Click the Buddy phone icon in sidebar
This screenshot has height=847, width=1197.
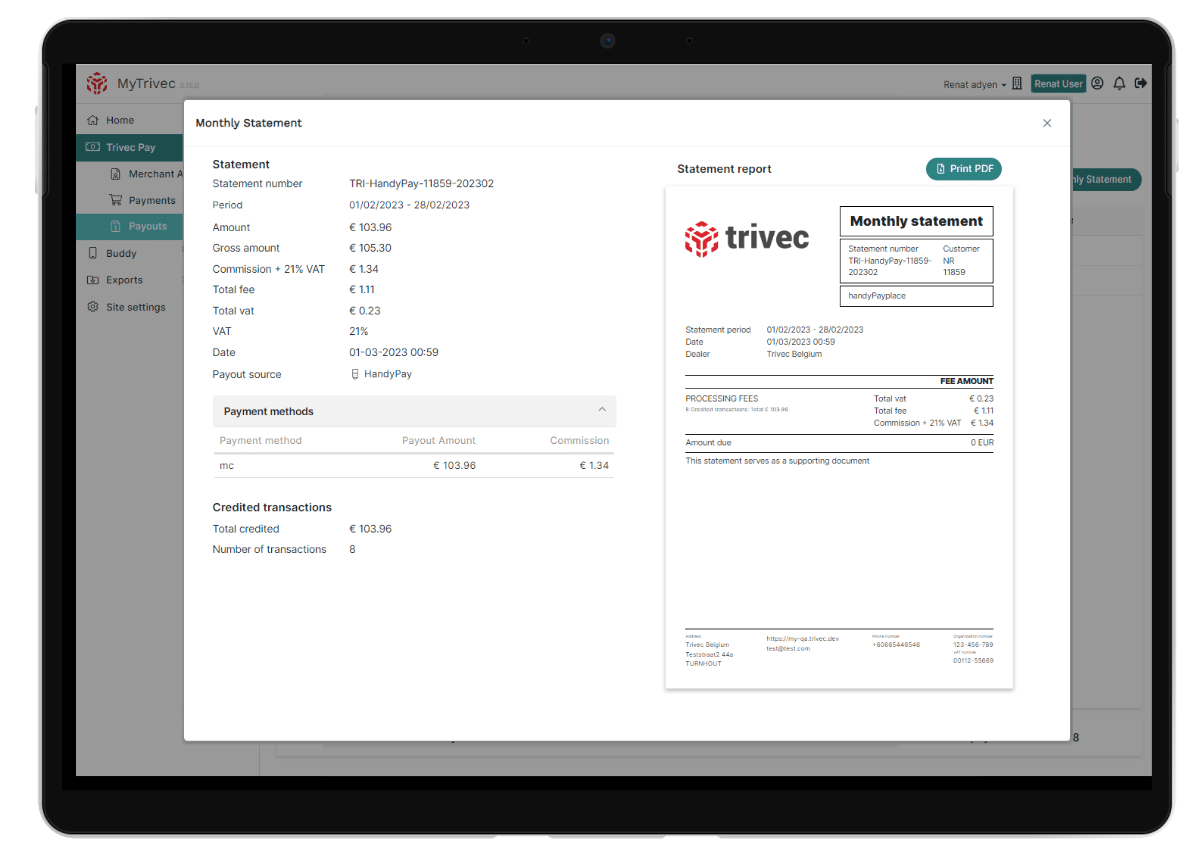(x=93, y=253)
